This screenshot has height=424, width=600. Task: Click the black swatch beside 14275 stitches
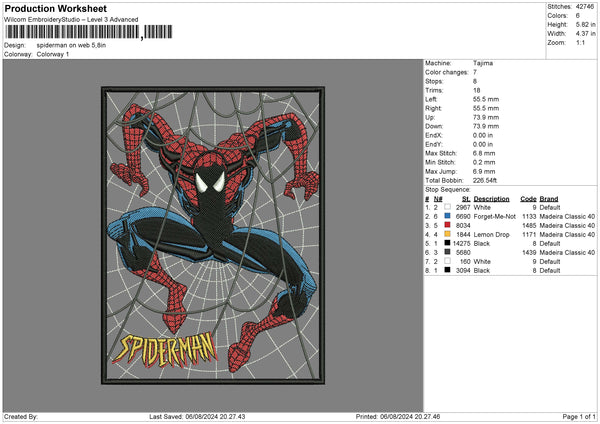pyautogui.click(x=447, y=243)
